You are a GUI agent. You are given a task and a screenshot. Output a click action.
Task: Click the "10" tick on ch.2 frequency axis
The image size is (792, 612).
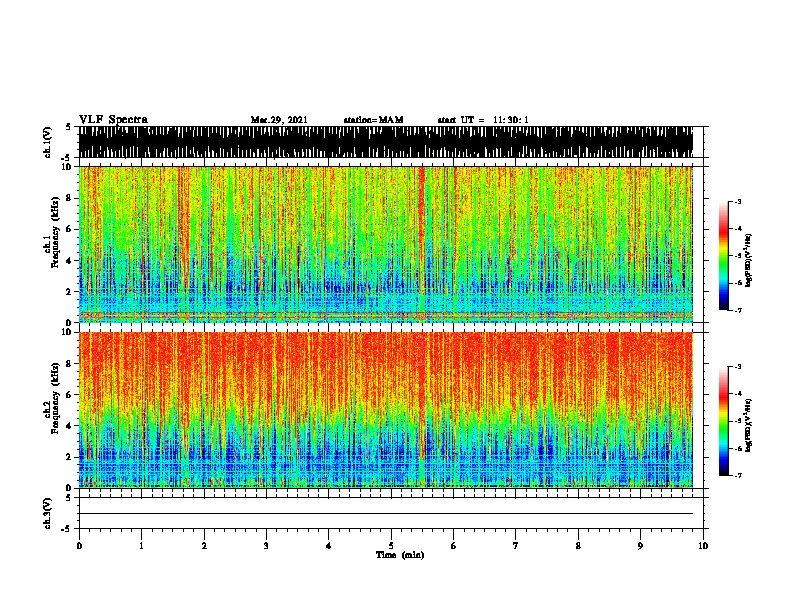[x=68, y=332]
